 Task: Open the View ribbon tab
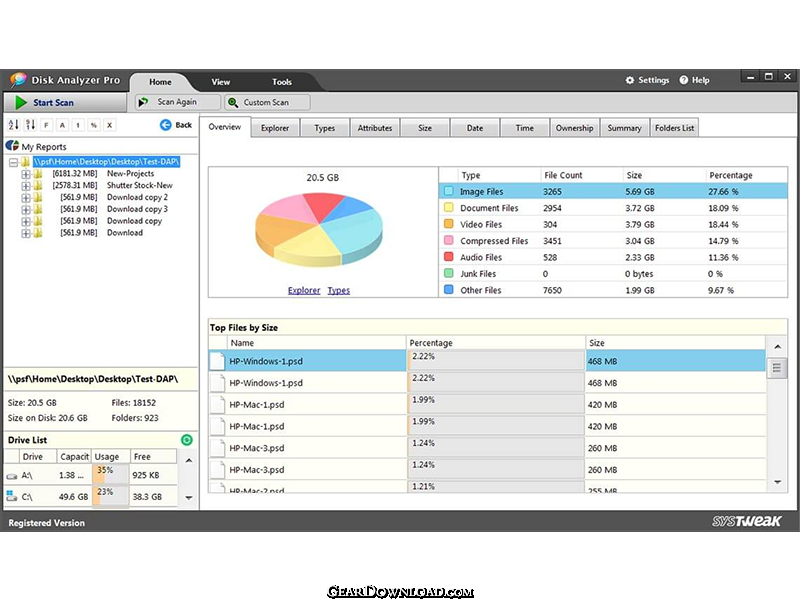tap(220, 82)
